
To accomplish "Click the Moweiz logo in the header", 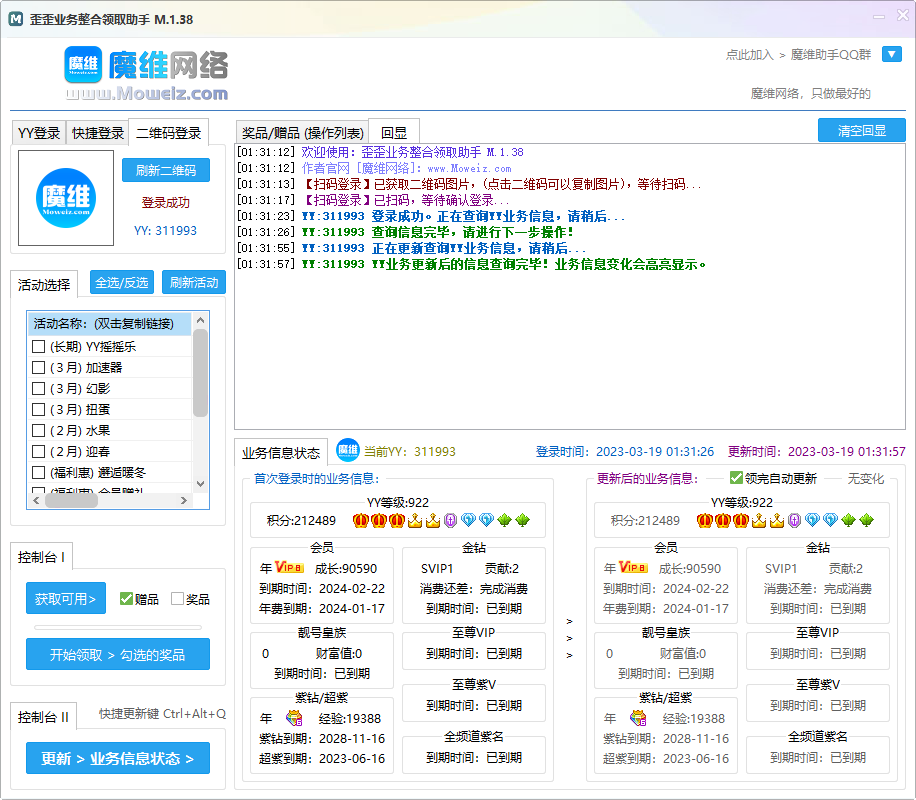I will point(145,74).
